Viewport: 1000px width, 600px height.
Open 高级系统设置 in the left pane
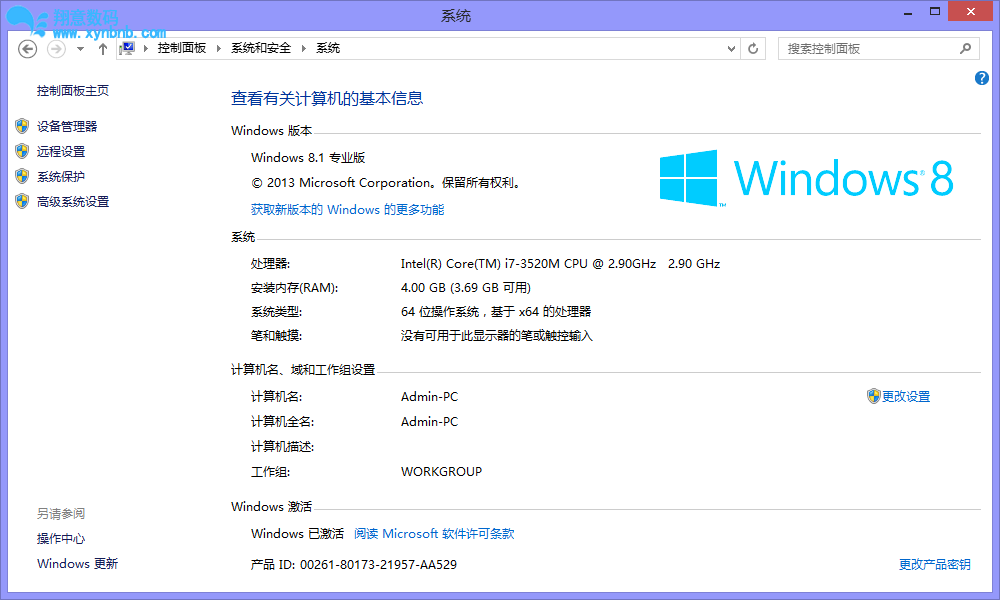click(73, 202)
